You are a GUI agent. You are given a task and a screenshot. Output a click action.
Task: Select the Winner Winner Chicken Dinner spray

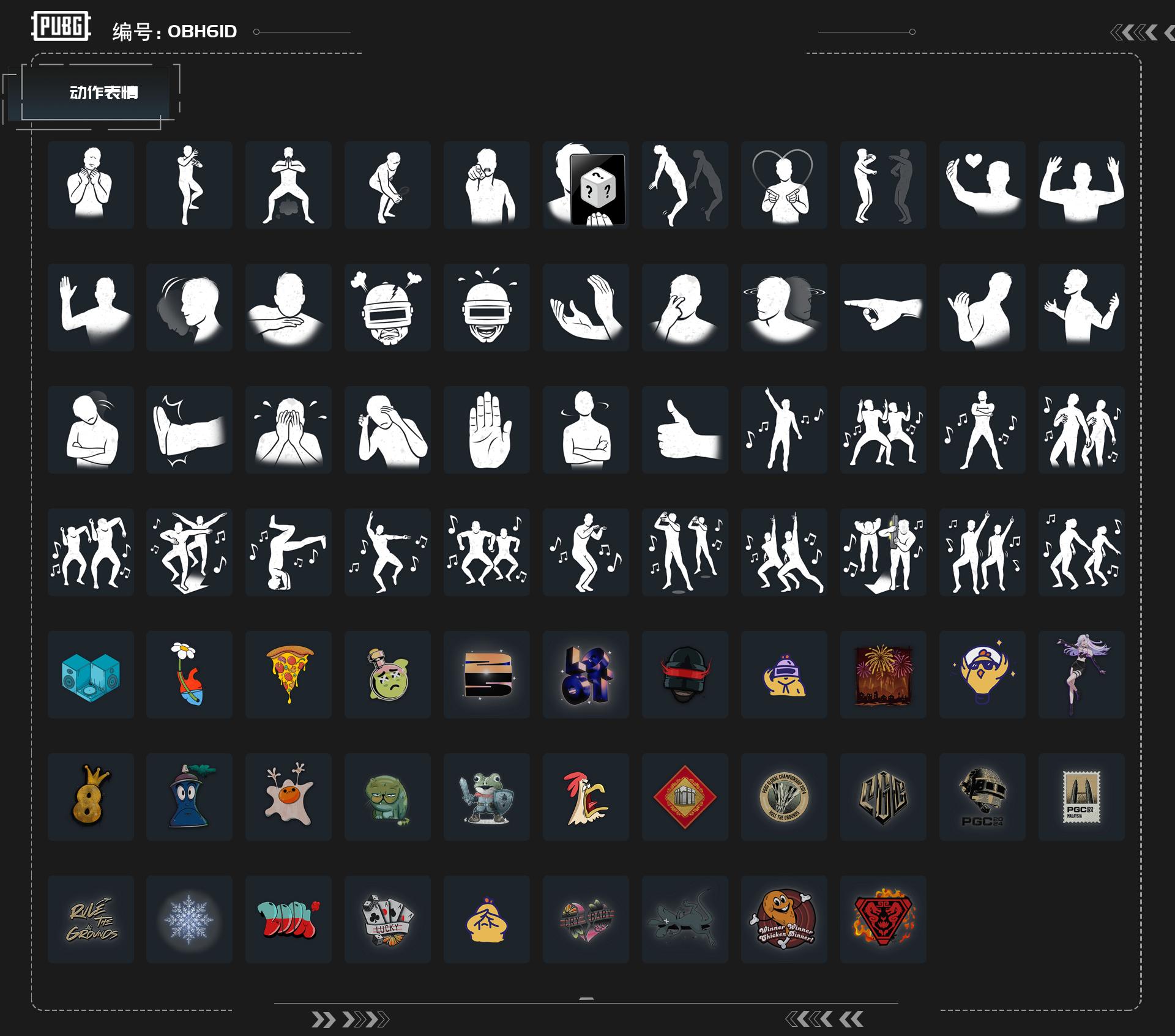[x=784, y=919]
